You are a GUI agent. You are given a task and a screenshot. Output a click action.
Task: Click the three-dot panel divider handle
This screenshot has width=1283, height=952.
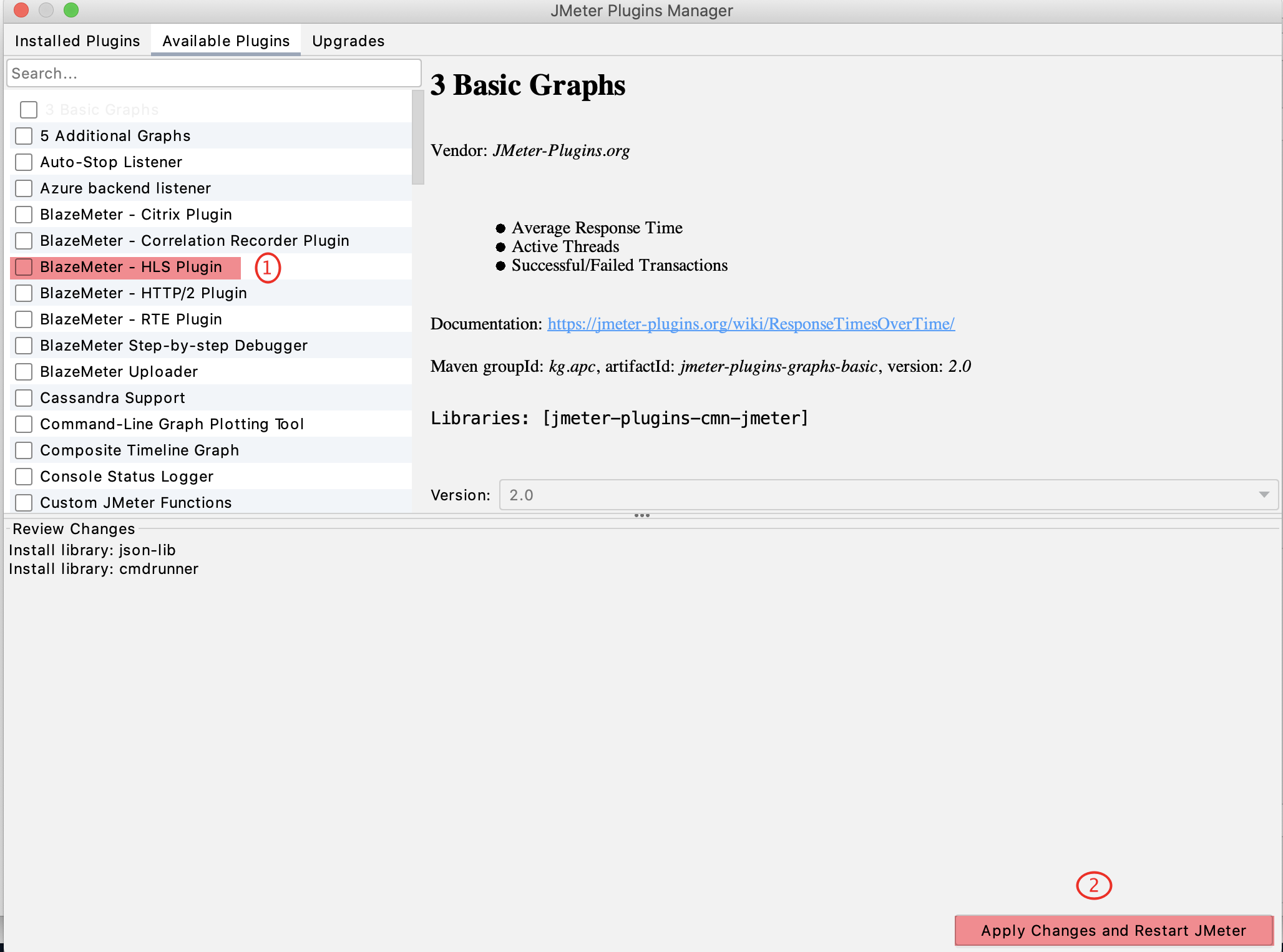641,516
